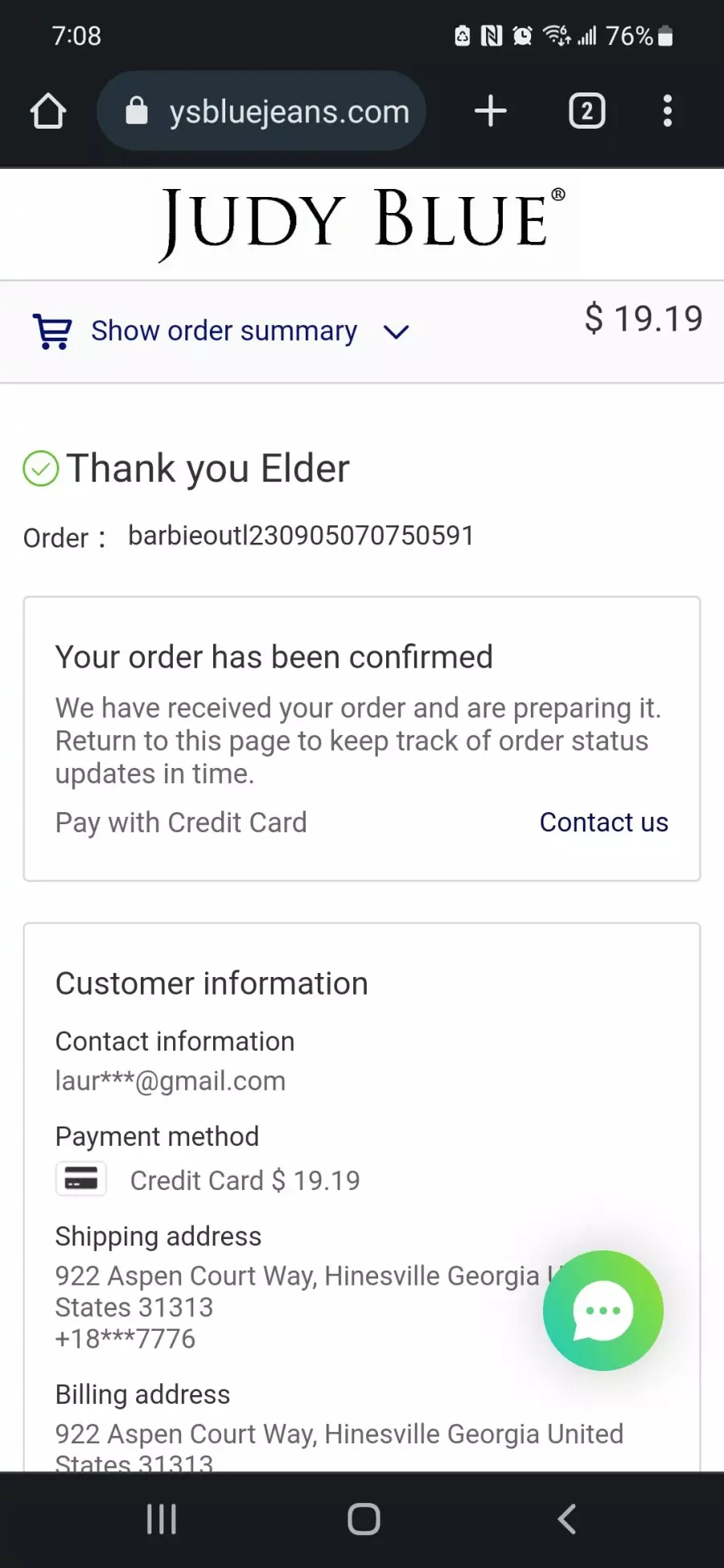Tap the status bar battery indicator

(665, 35)
